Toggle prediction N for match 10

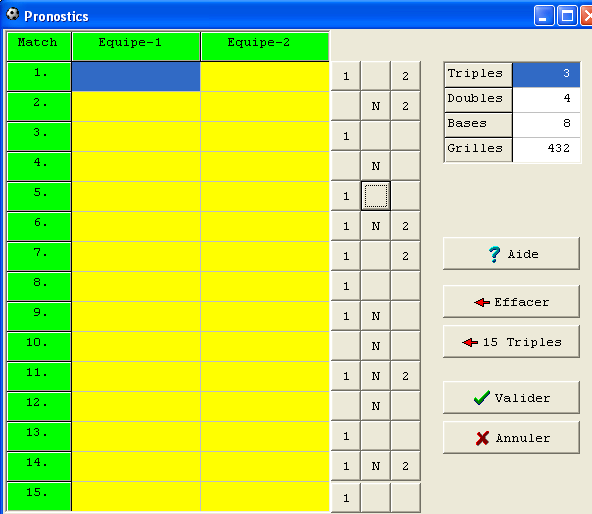click(x=376, y=346)
